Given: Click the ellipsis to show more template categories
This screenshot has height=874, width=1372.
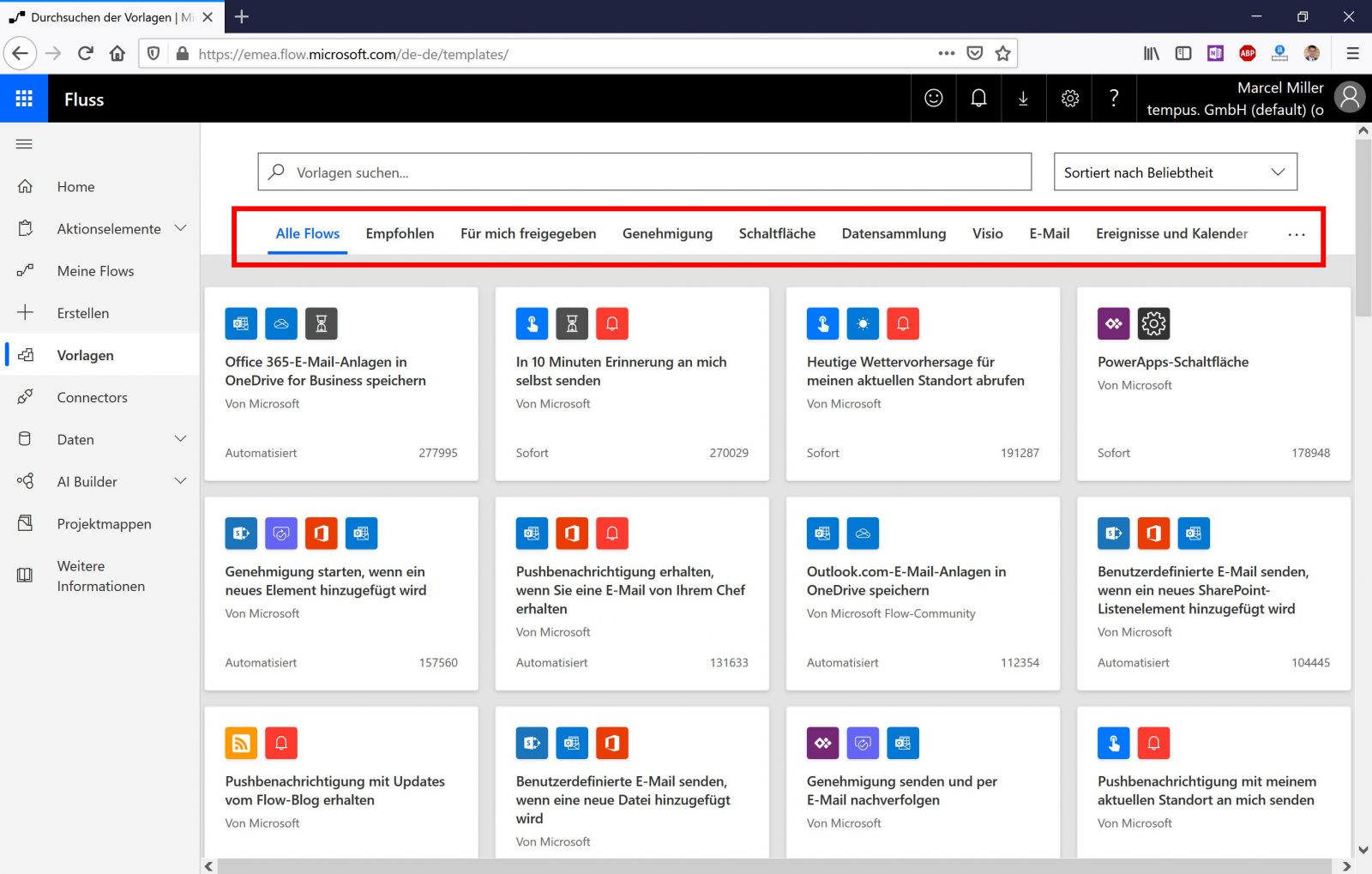Looking at the screenshot, I should tap(1297, 233).
